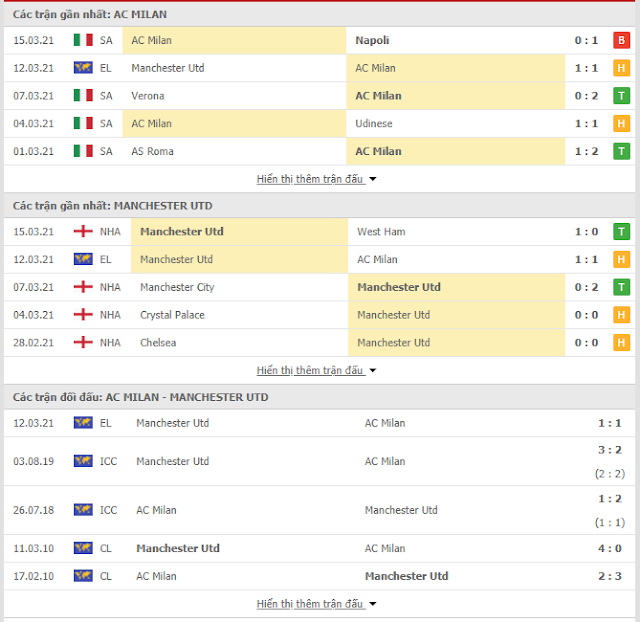Expand more matches under AC Milan recent section
Viewport: 640px width, 622px height.
pos(316,179)
